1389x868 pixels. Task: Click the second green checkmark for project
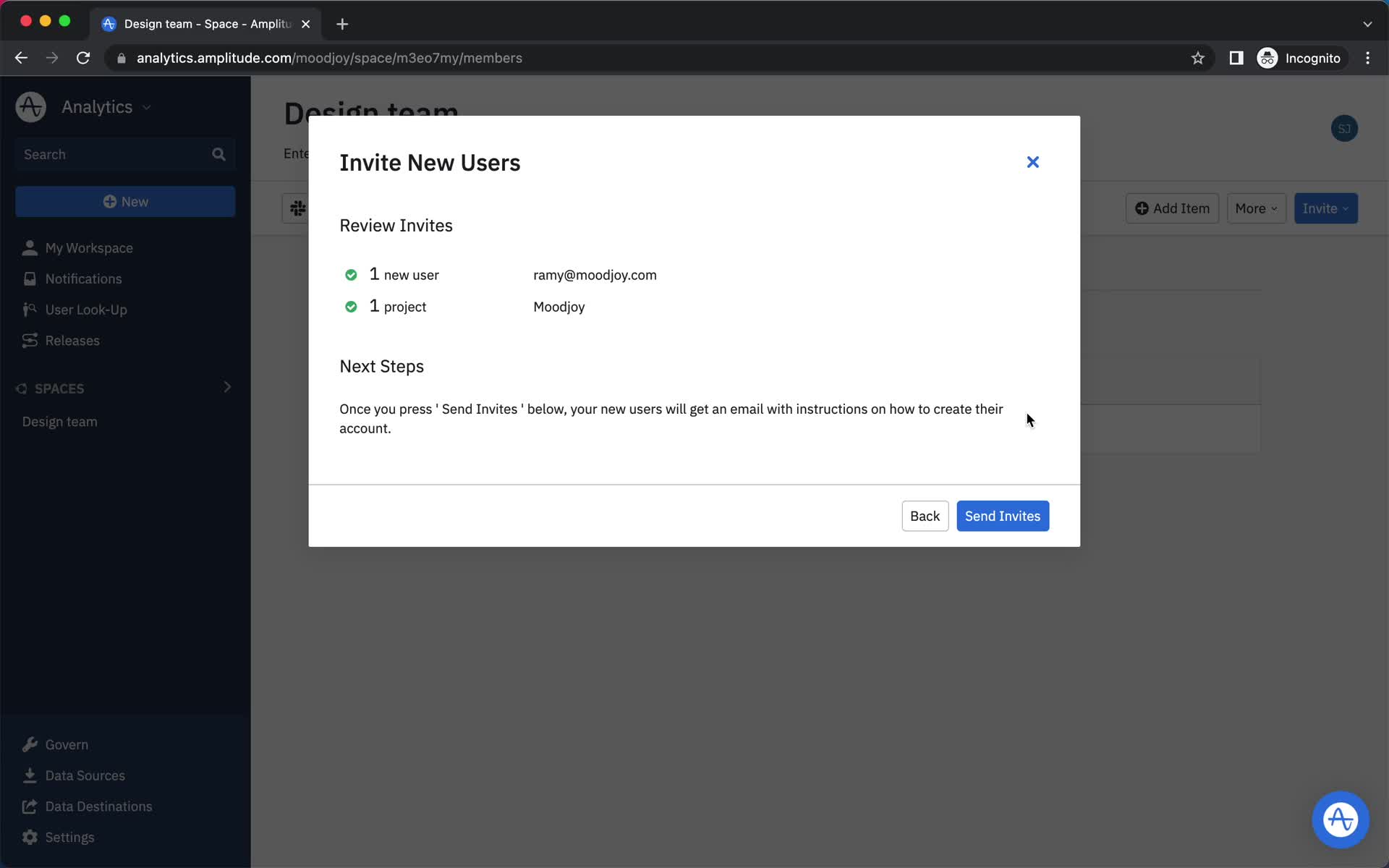click(351, 306)
